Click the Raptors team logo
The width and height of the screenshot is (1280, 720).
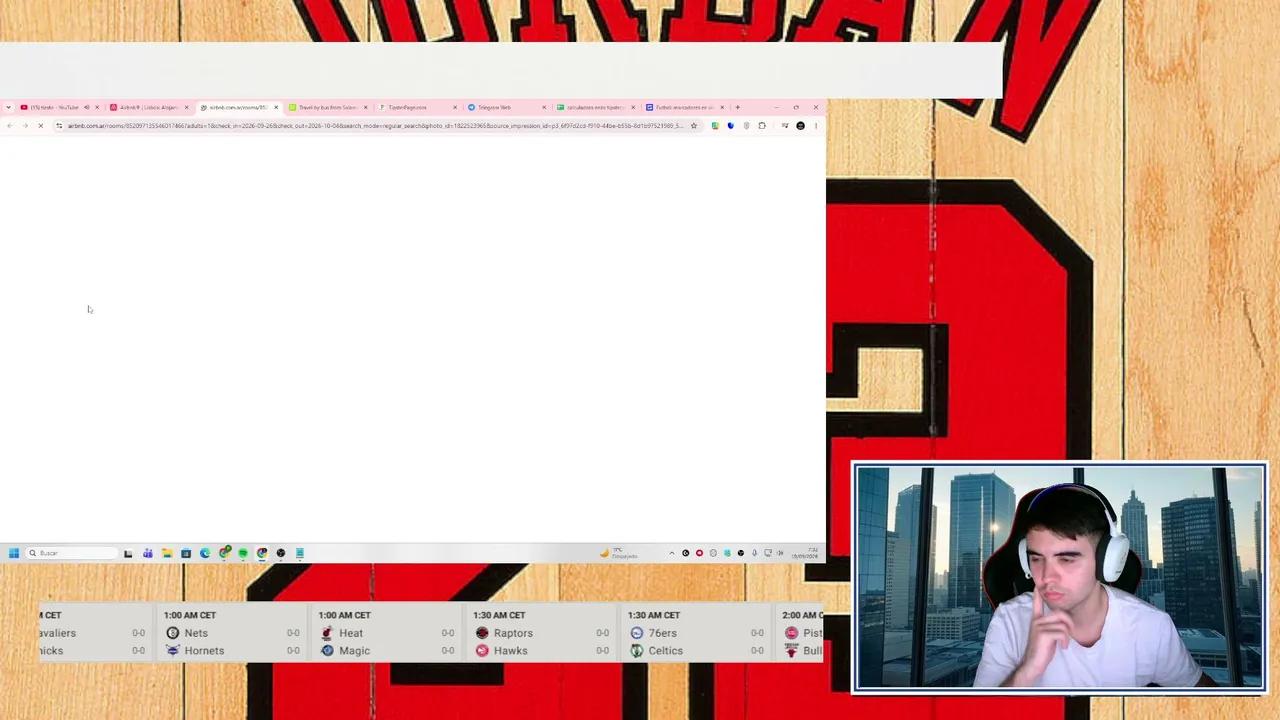pos(482,633)
